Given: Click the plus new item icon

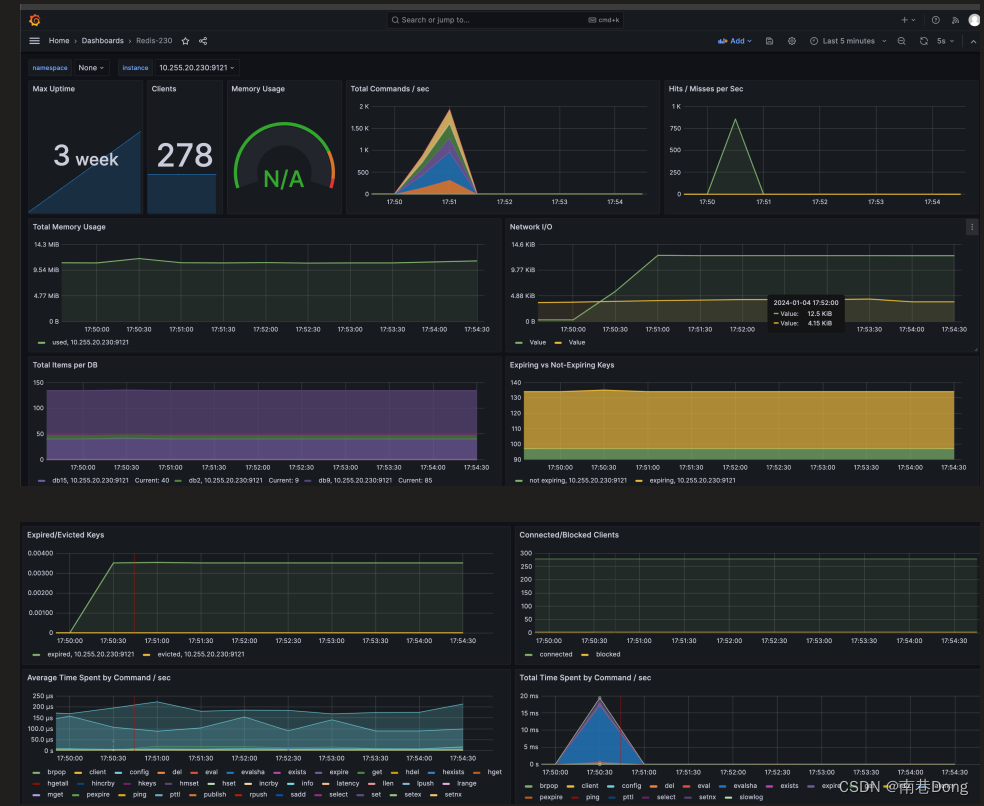Looking at the screenshot, I should click(x=908, y=20).
